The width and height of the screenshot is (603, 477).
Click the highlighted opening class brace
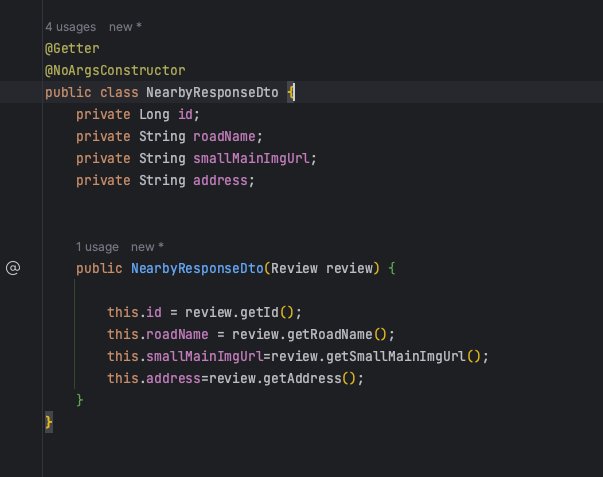point(291,92)
